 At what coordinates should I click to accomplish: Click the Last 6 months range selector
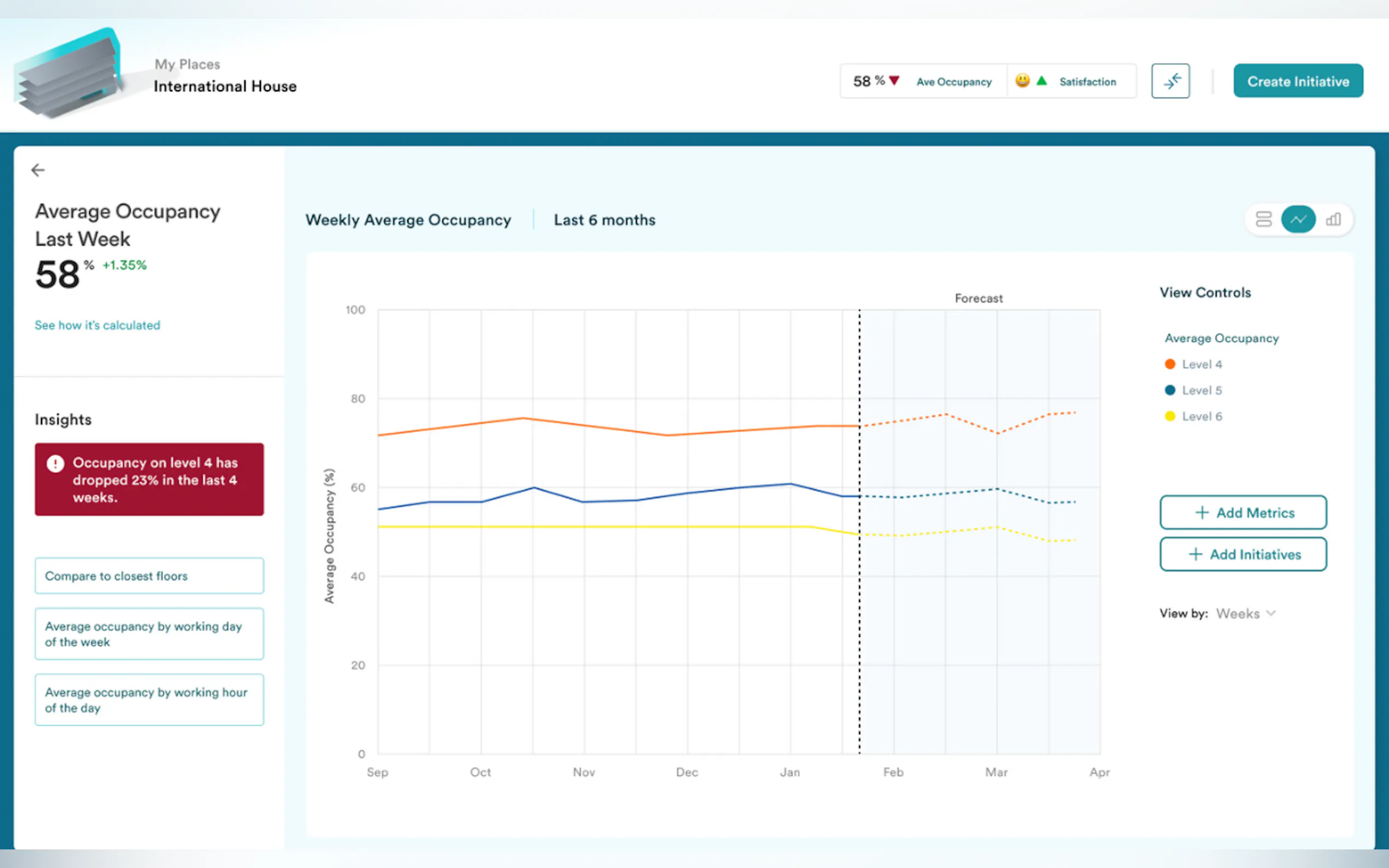click(604, 220)
